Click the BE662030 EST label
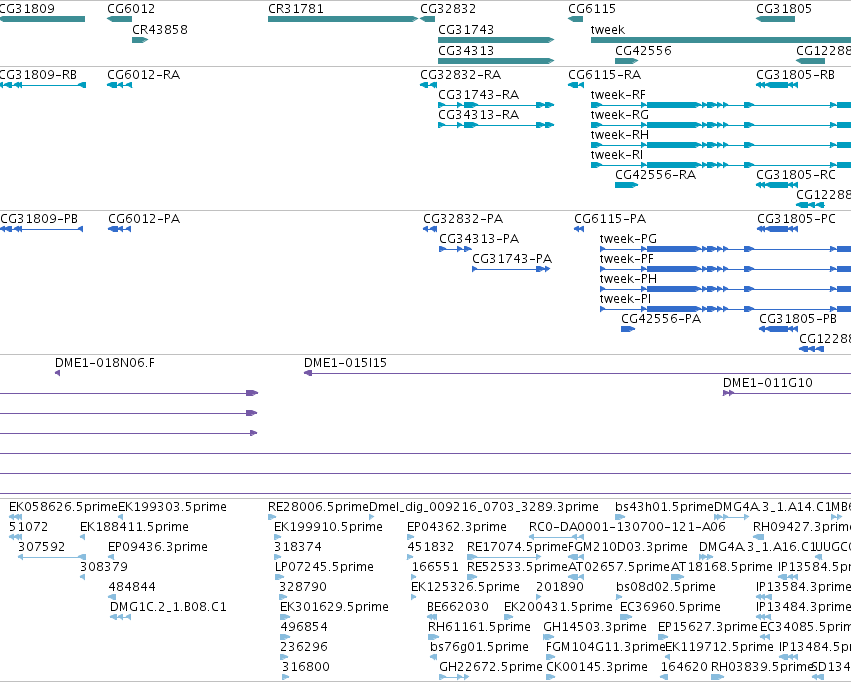Viewport: 851px width, 682px height. [458, 607]
